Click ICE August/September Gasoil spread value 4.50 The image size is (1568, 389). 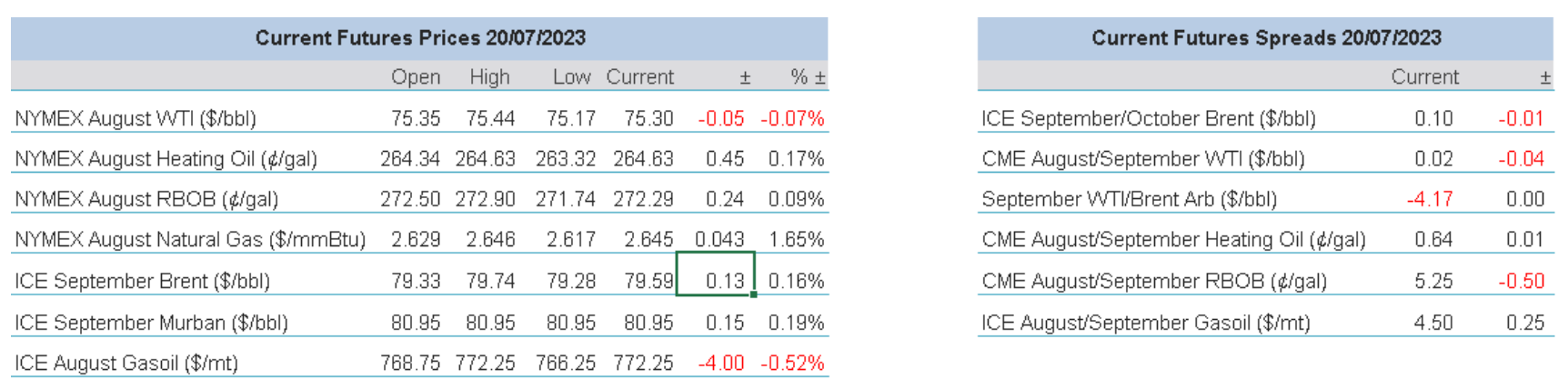tap(1432, 323)
